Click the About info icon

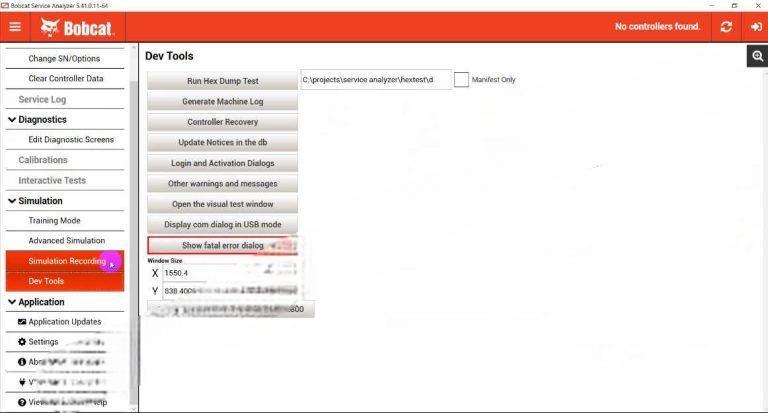pyautogui.click(x=22, y=362)
